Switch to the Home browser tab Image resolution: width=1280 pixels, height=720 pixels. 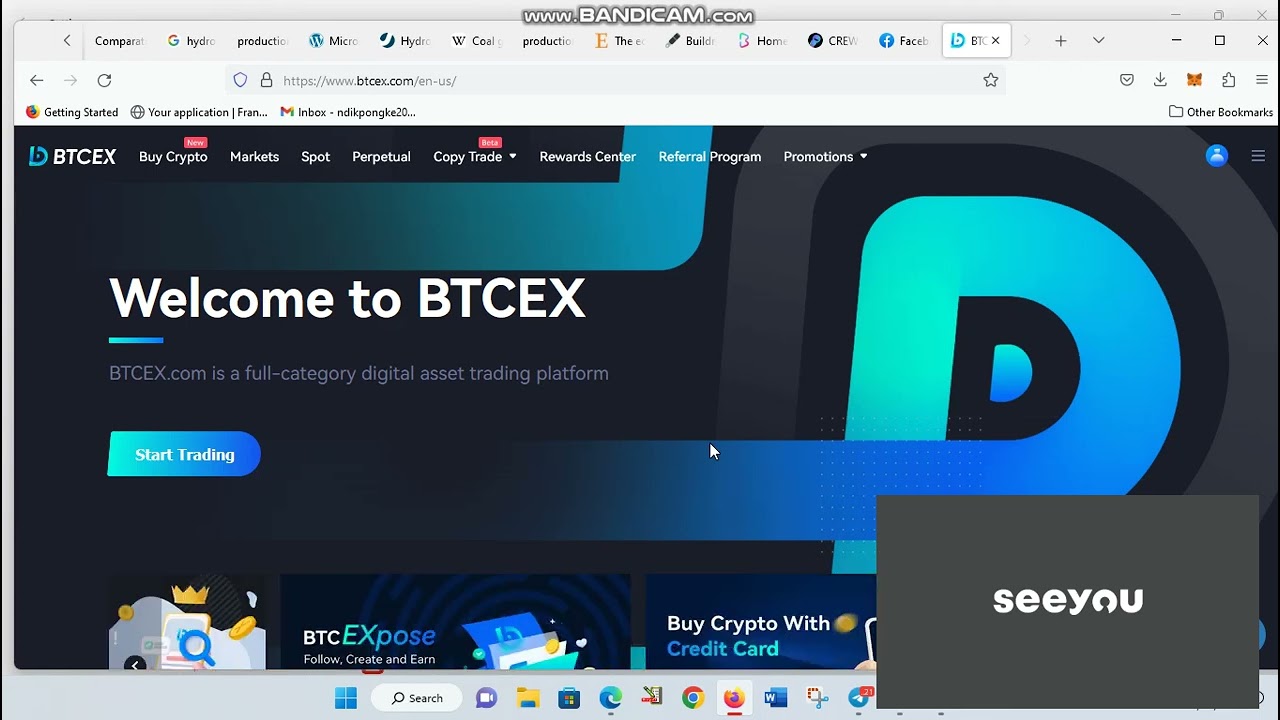[762, 41]
